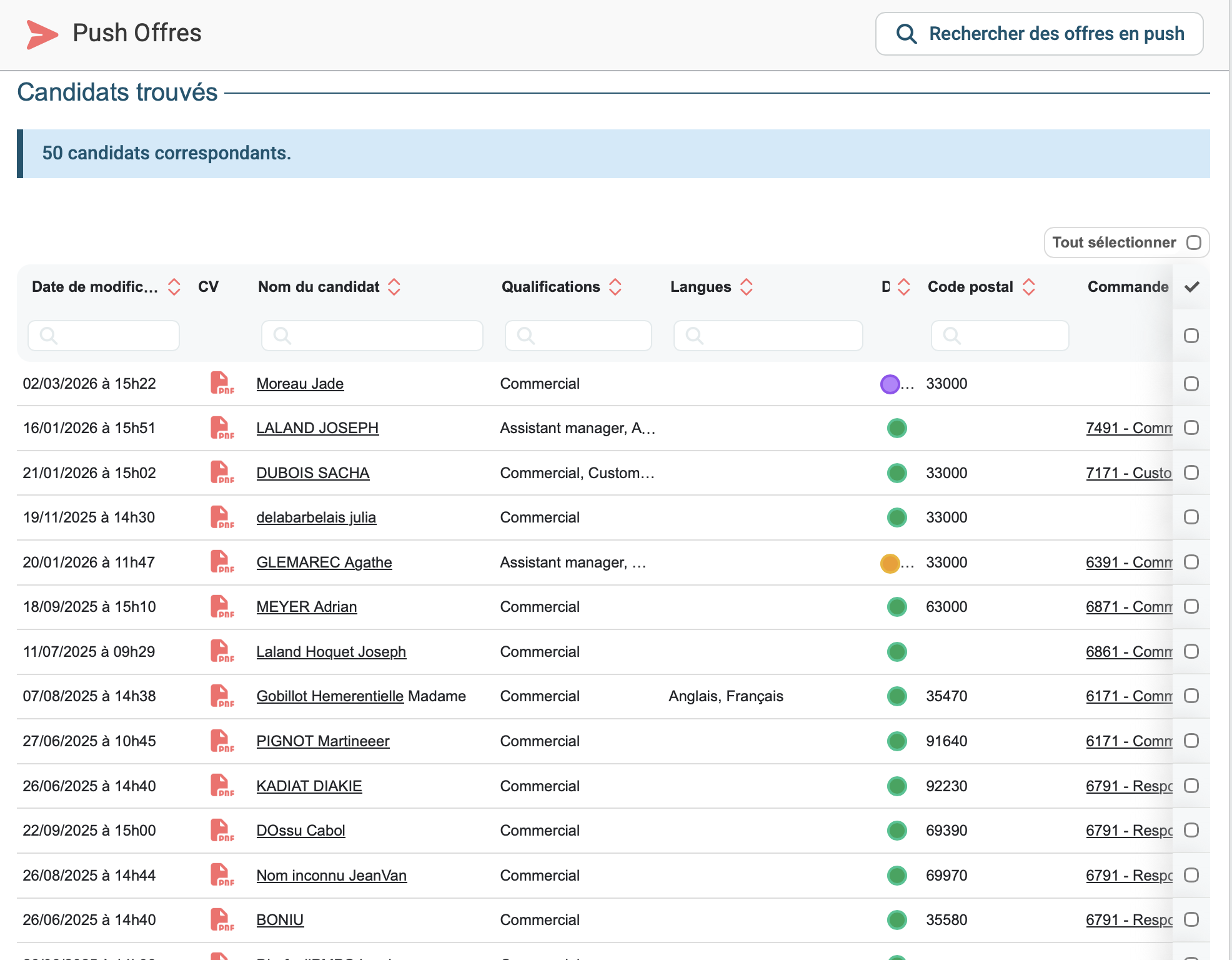1232x960 pixels.
Task: Open DUBOIS SACHA's PDF CV icon
Action: tap(221, 472)
